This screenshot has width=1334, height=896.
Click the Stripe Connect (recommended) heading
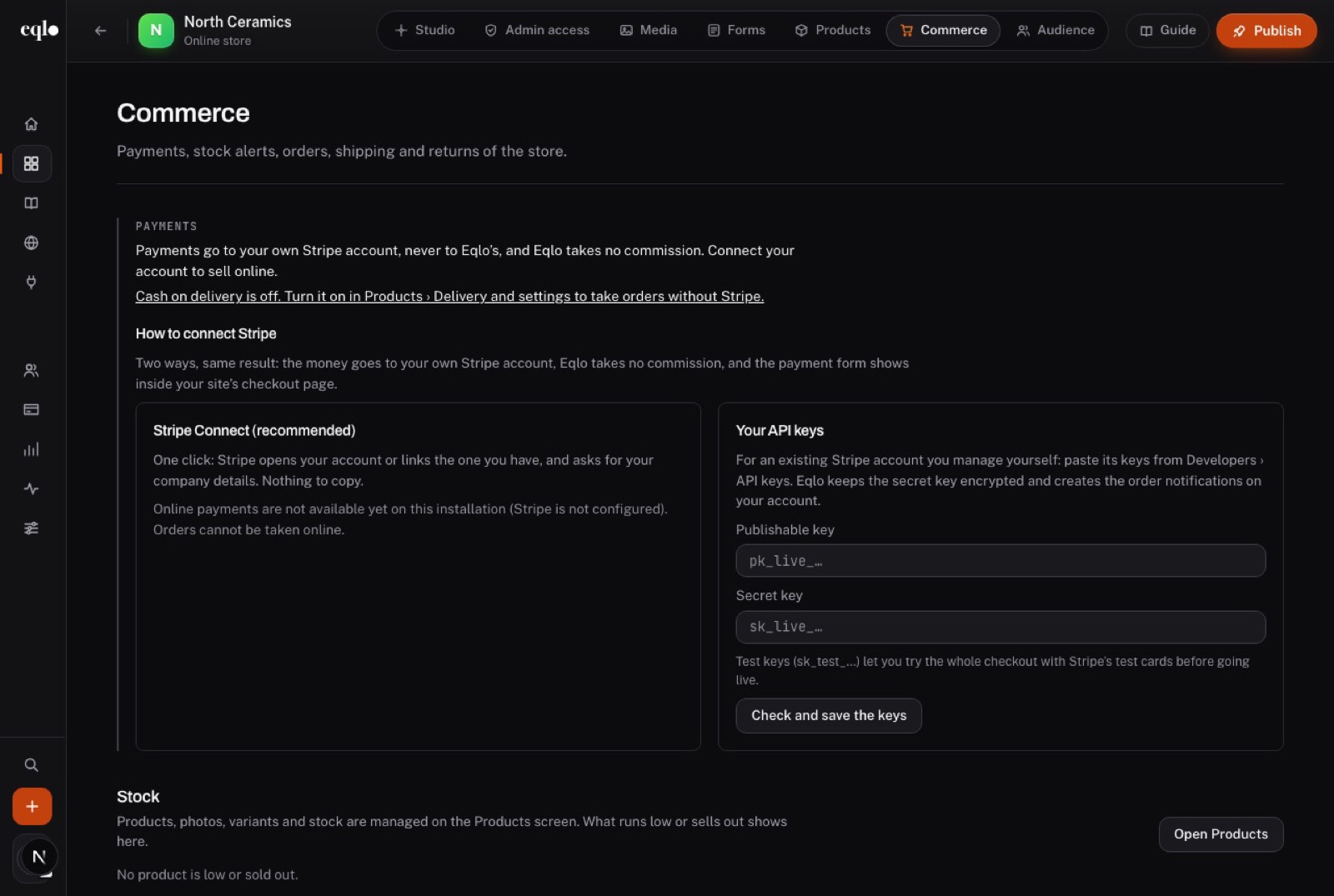[254, 430]
